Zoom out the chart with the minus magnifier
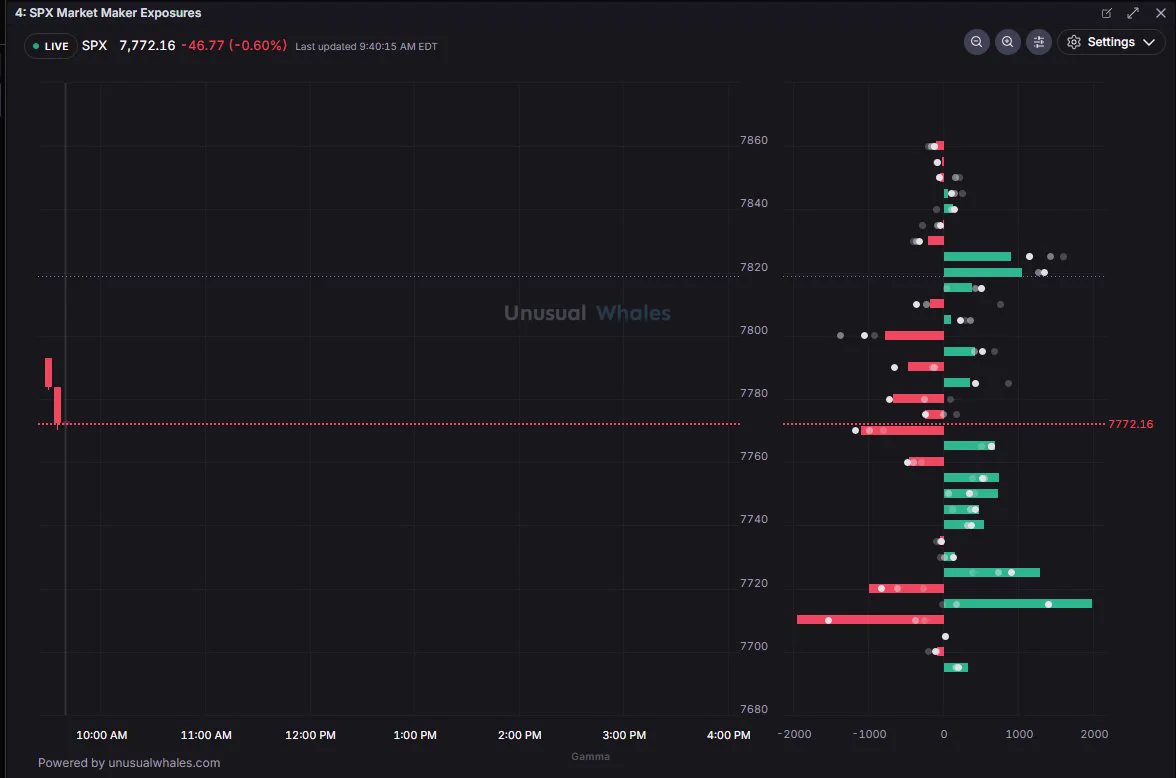The height and width of the screenshot is (778, 1176). point(976,42)
